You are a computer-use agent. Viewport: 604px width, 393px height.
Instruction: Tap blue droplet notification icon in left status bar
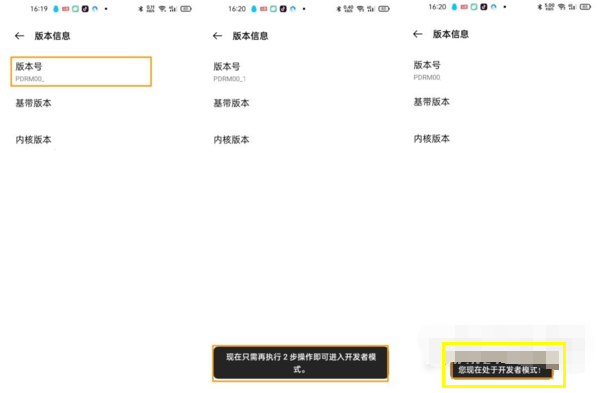56,9
